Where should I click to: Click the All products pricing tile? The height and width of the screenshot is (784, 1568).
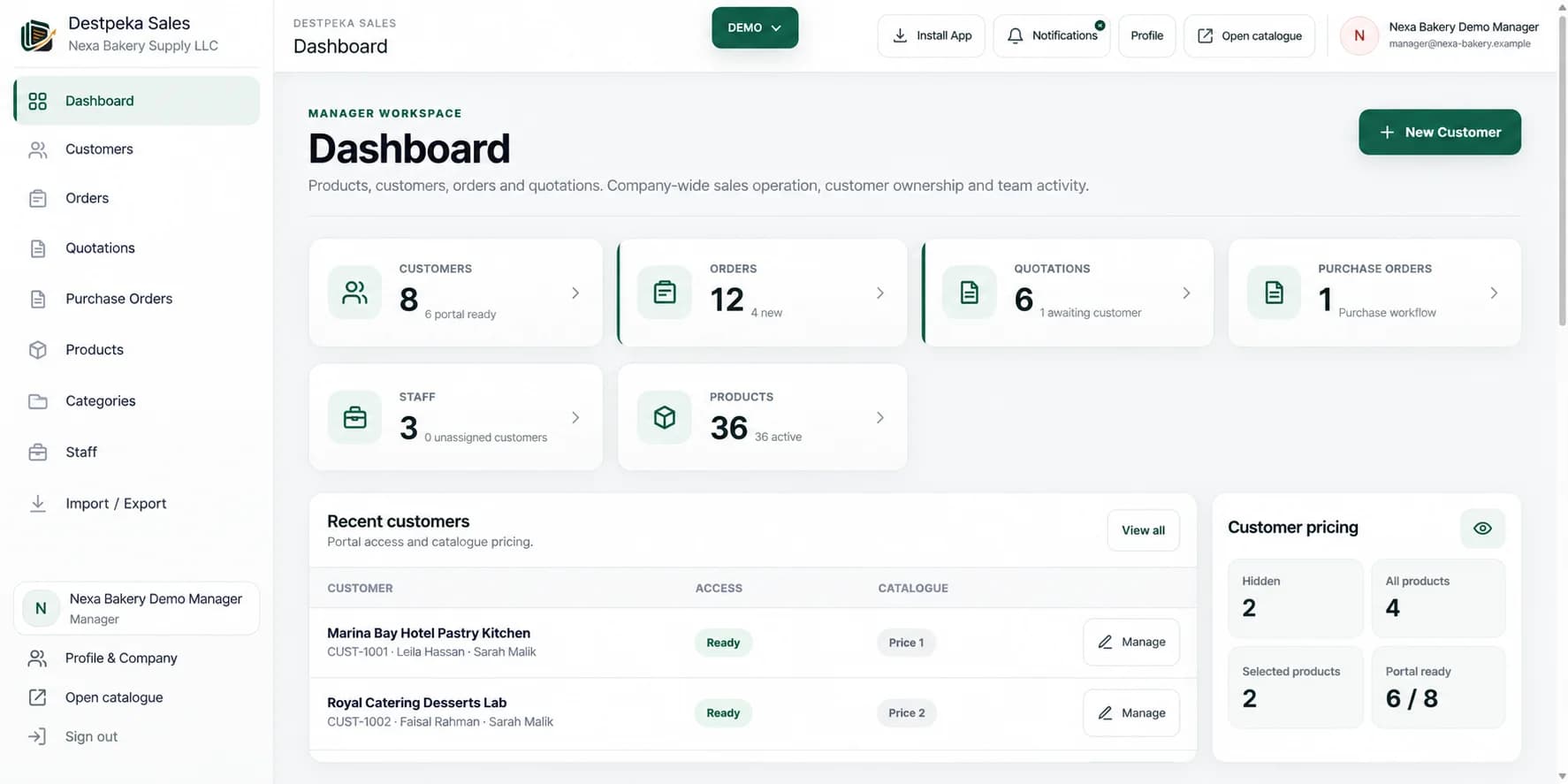pos(1438,598)
